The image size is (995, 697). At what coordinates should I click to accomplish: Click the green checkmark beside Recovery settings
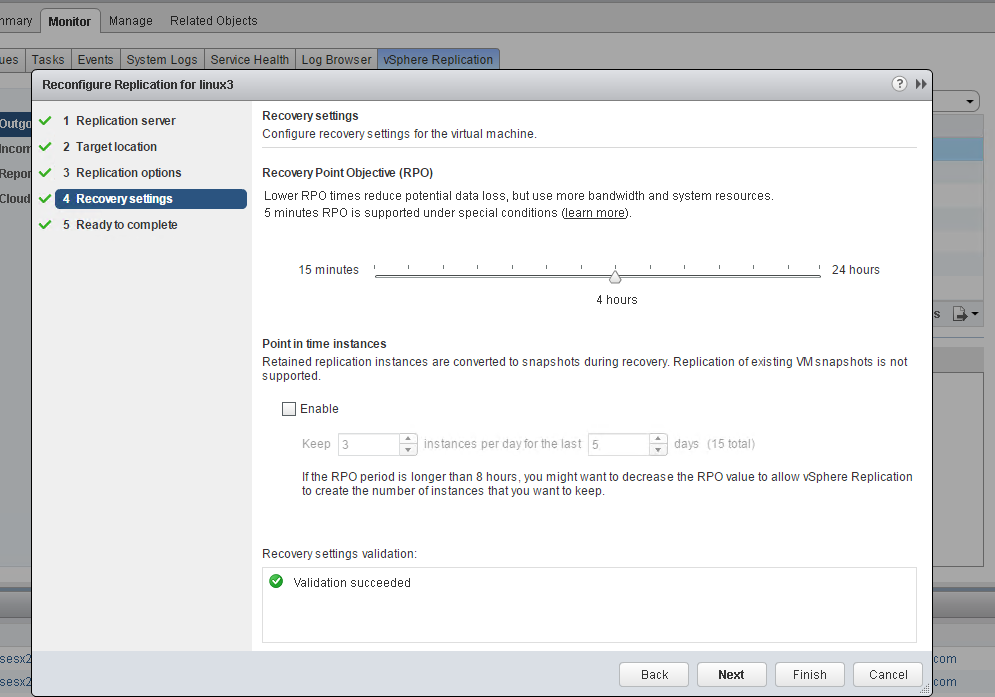45,199
